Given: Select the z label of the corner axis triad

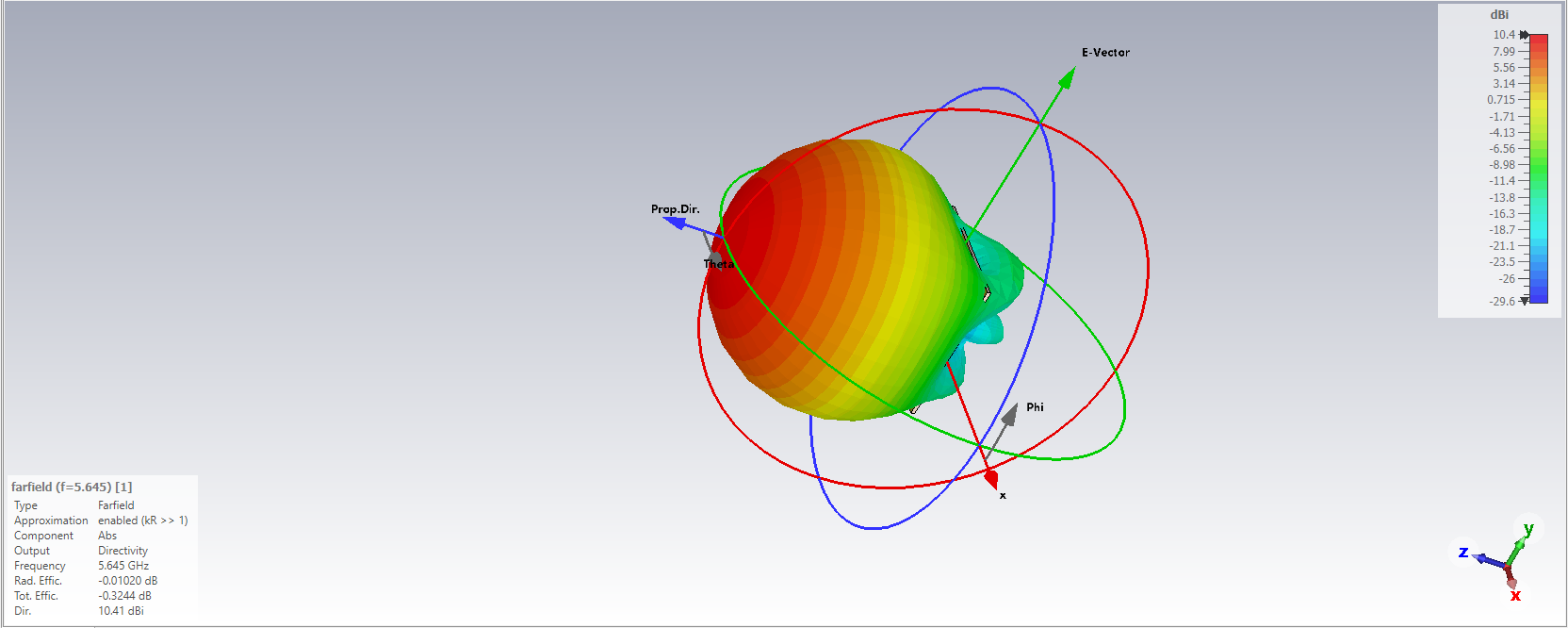Looking at the screenshot, I should coord(1463,553).
